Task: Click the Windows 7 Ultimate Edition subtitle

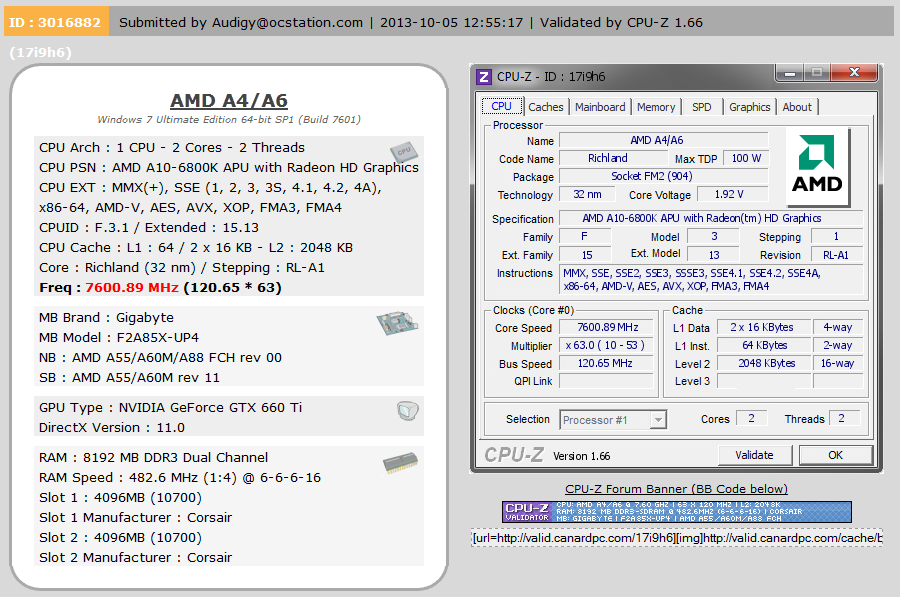Action: pyautogui.click(x=229, y=119)
